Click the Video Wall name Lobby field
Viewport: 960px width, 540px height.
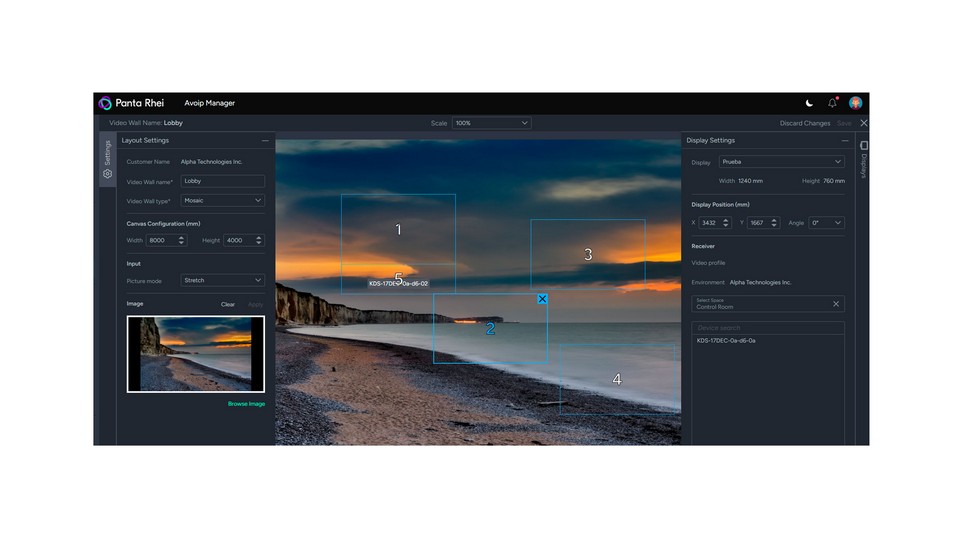coord(223,181)
